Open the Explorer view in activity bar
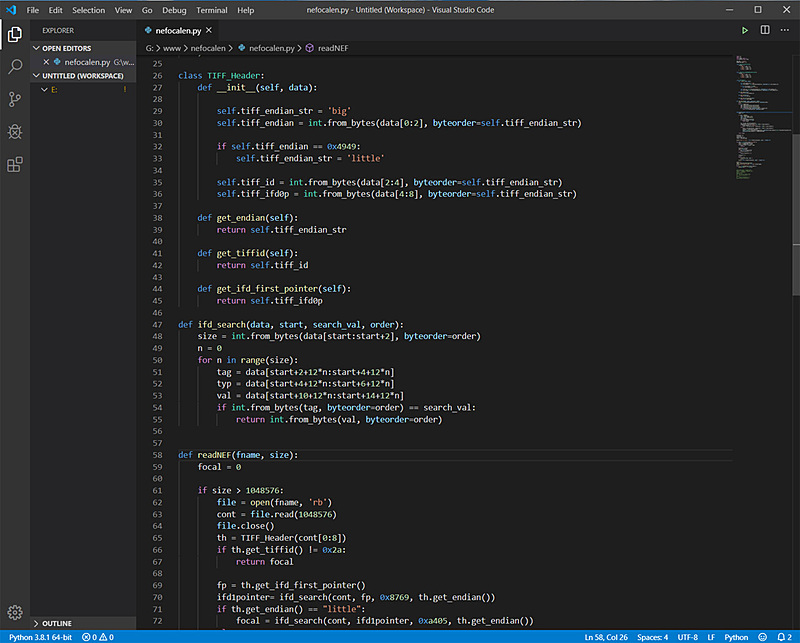 (x=15, y=35)
